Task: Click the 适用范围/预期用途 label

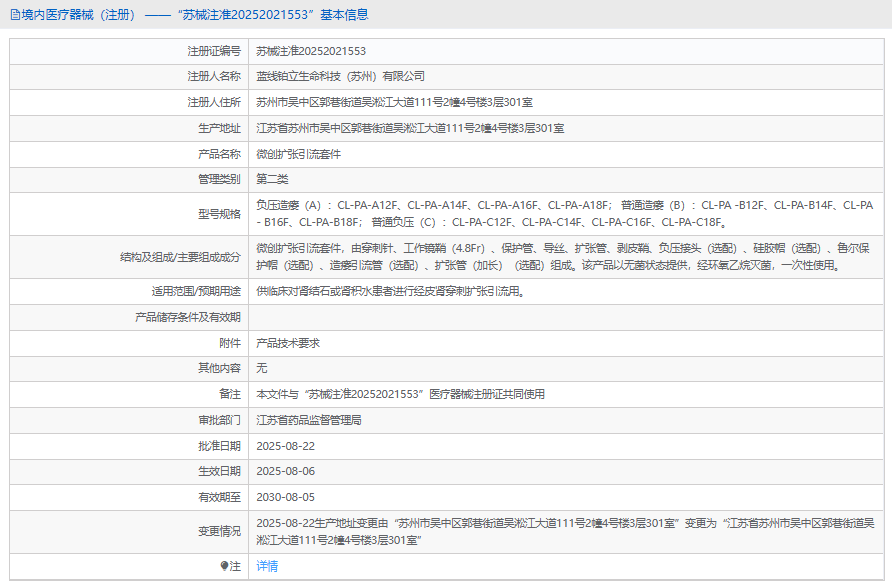Action: point(196,291)
